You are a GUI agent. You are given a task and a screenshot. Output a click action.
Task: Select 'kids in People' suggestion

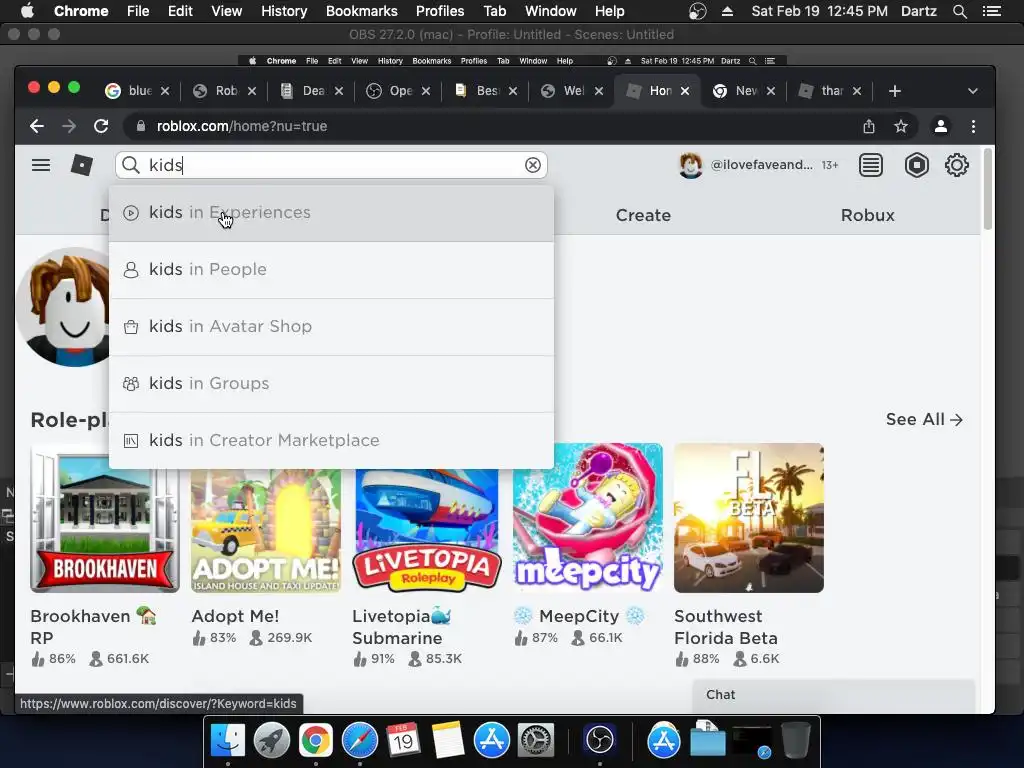(332, 270)
